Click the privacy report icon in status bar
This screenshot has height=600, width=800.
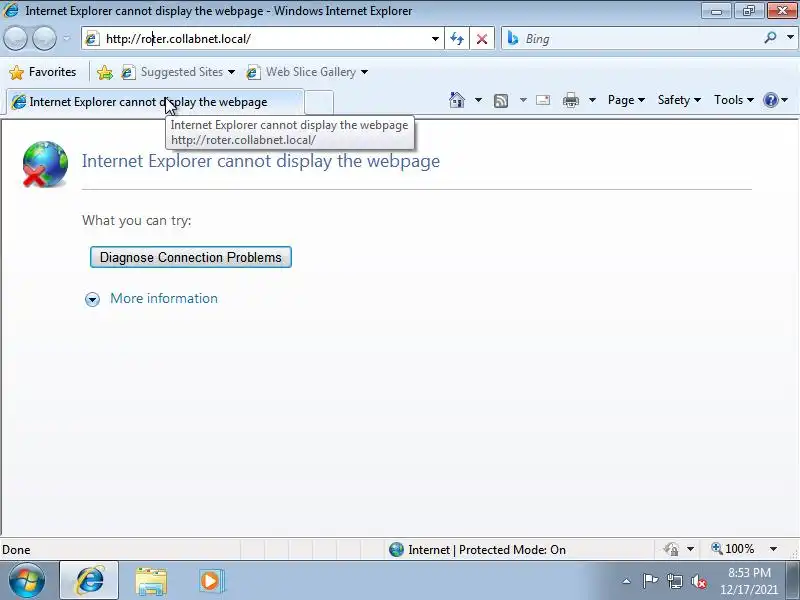click(x=671, y=549)
